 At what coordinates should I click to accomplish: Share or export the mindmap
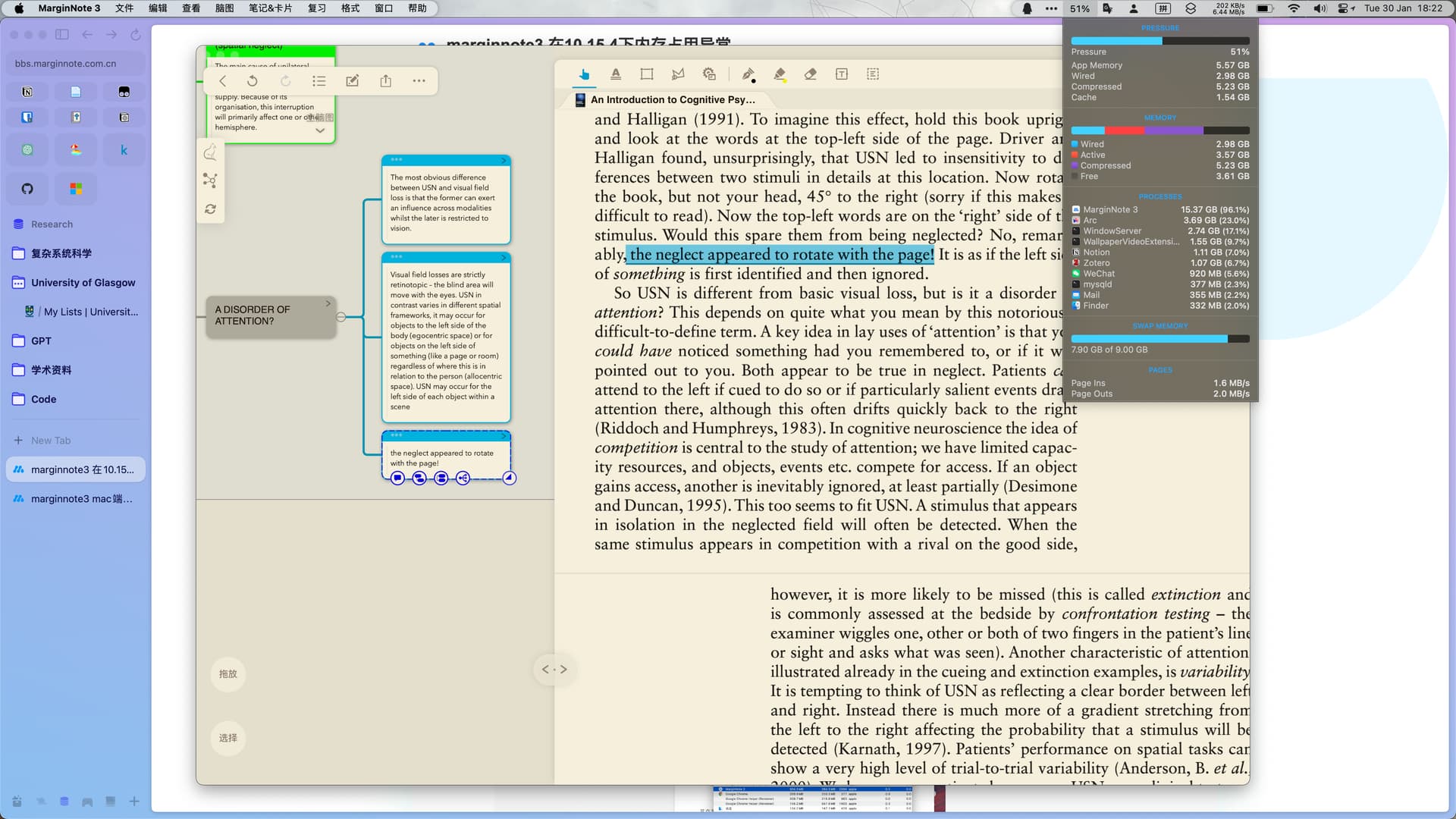coord(386,81)
